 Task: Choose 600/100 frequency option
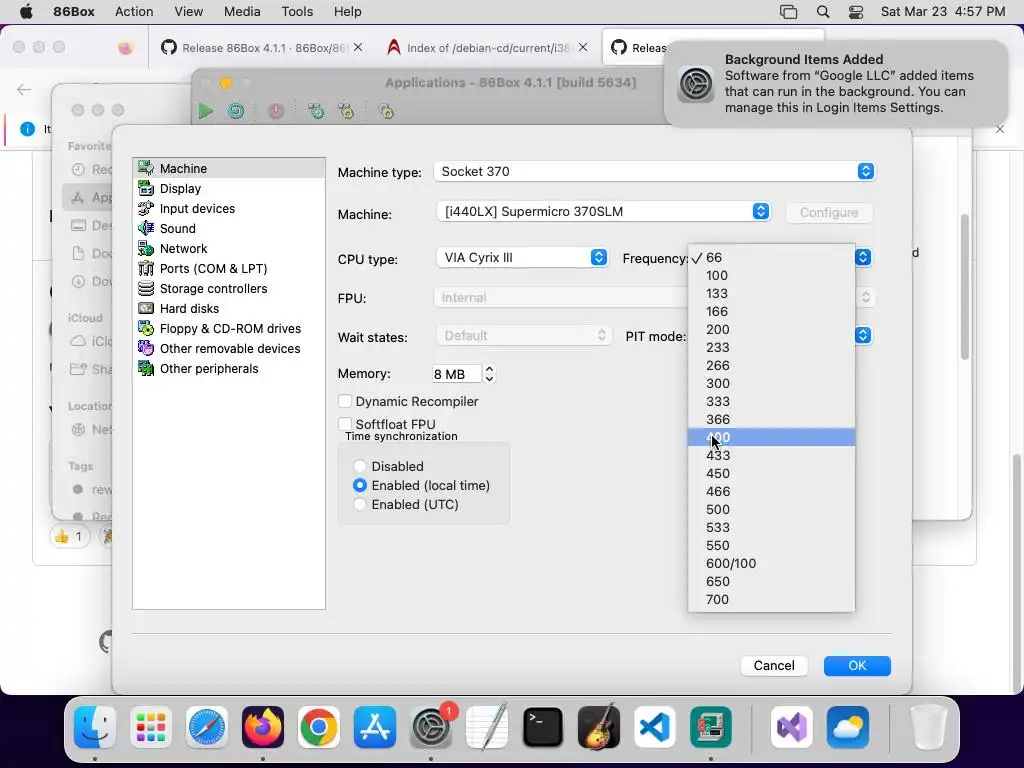(x=771, y=564)
